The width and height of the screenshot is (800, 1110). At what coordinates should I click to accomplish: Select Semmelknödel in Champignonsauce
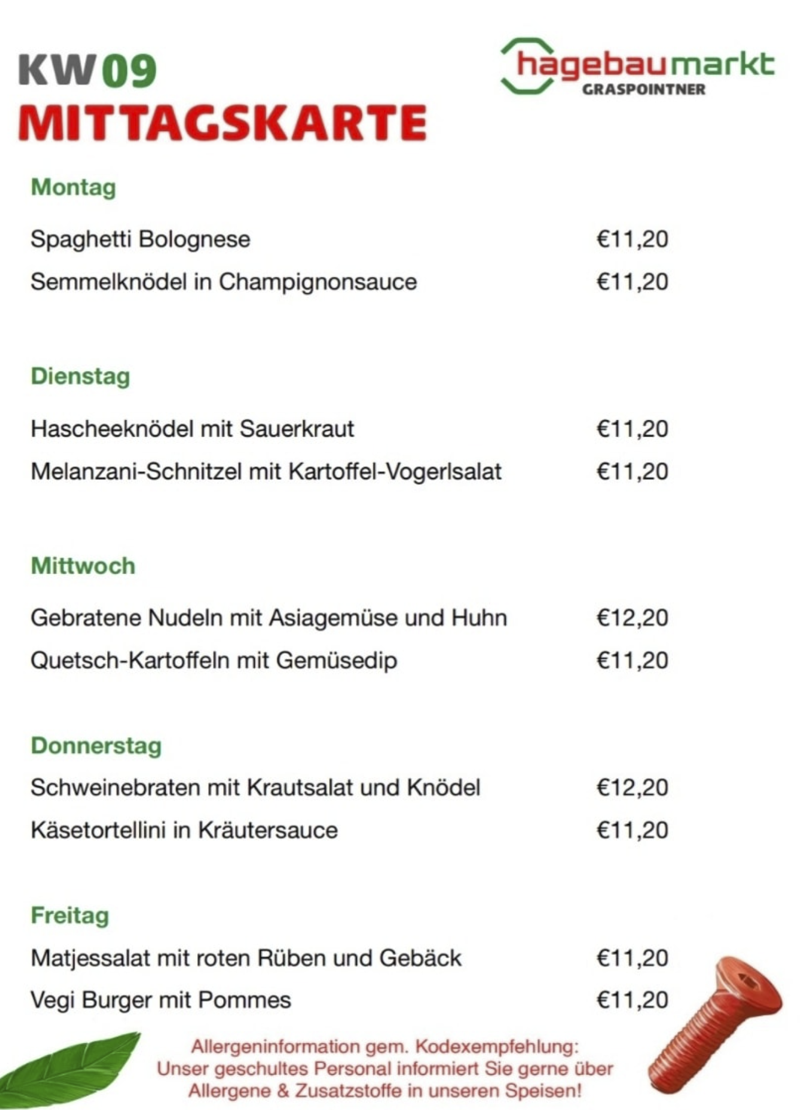point(223,282)
